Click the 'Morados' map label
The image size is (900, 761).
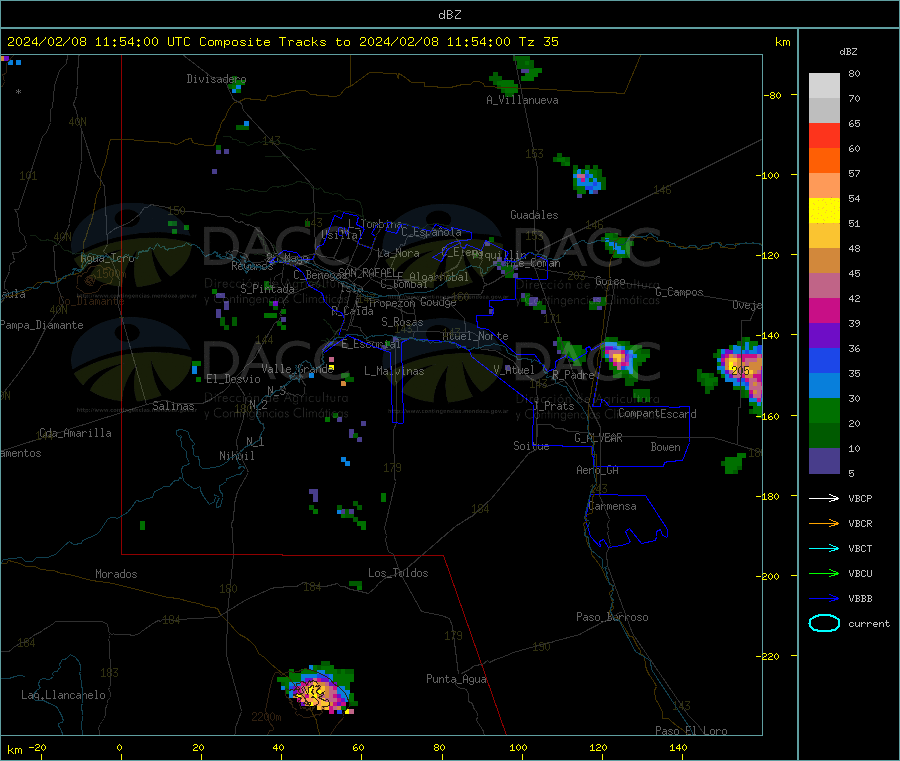click(116, 574)
